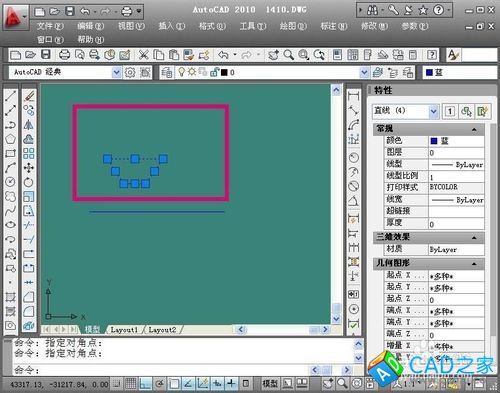Open the Layer Properties Manager icon

[x=167, y=72]
